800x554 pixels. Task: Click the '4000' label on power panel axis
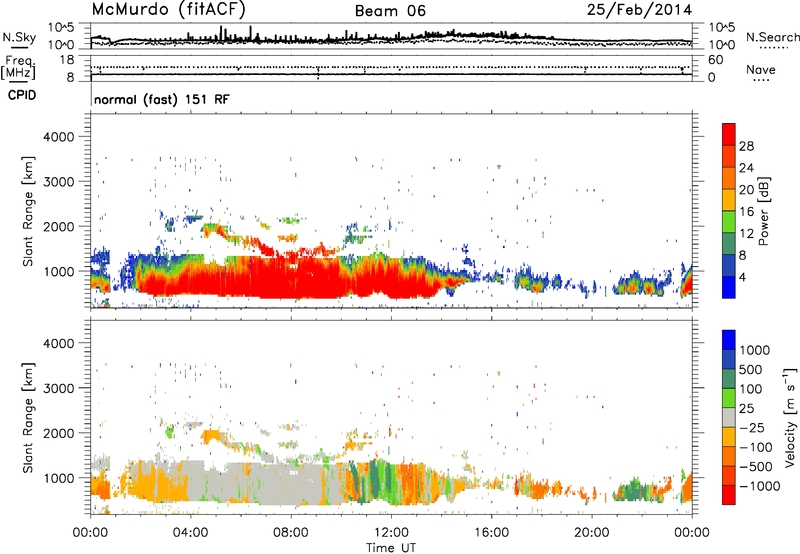click(x=58, y=137)
